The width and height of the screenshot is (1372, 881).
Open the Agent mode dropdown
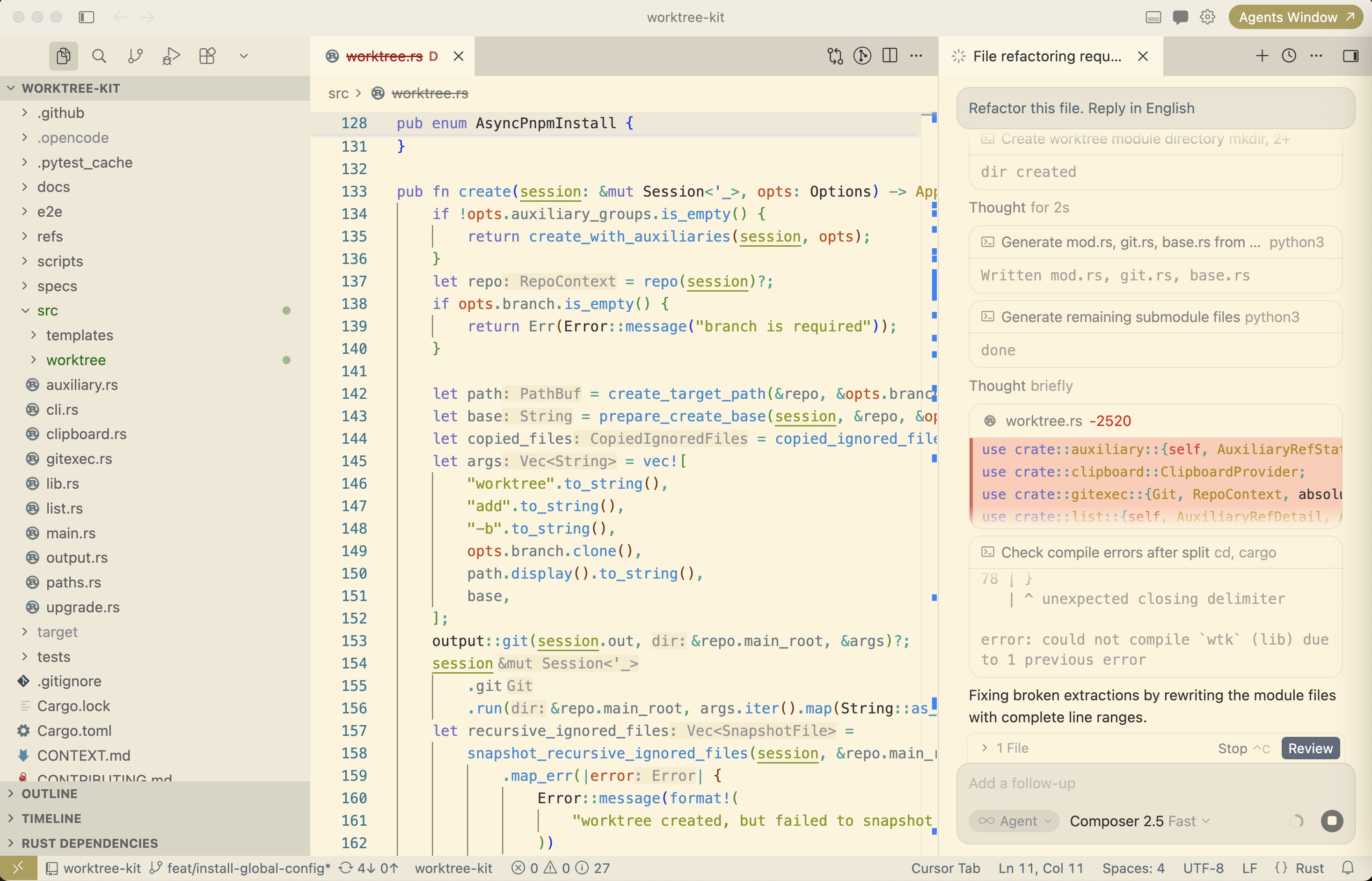[1014, 822]
